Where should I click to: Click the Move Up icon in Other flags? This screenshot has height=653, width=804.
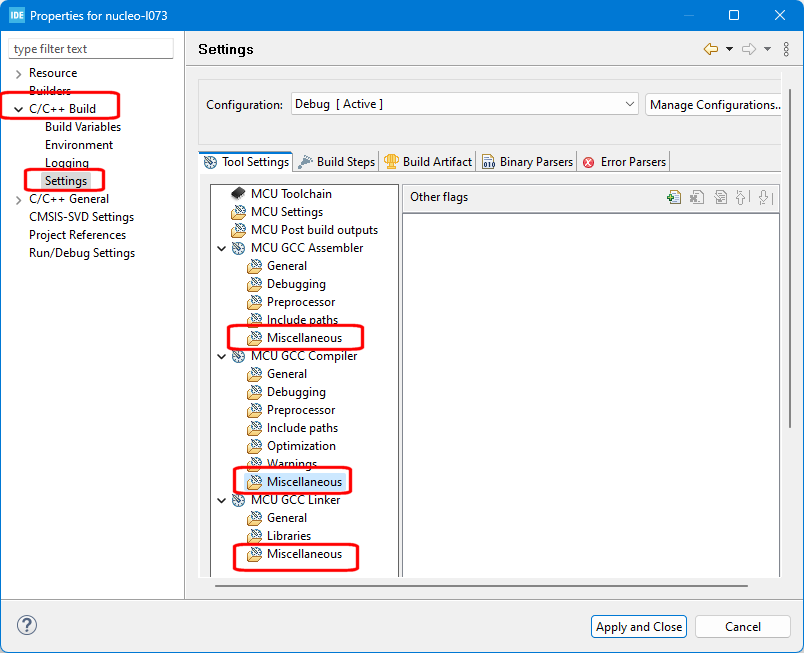(x=742, y=197)
